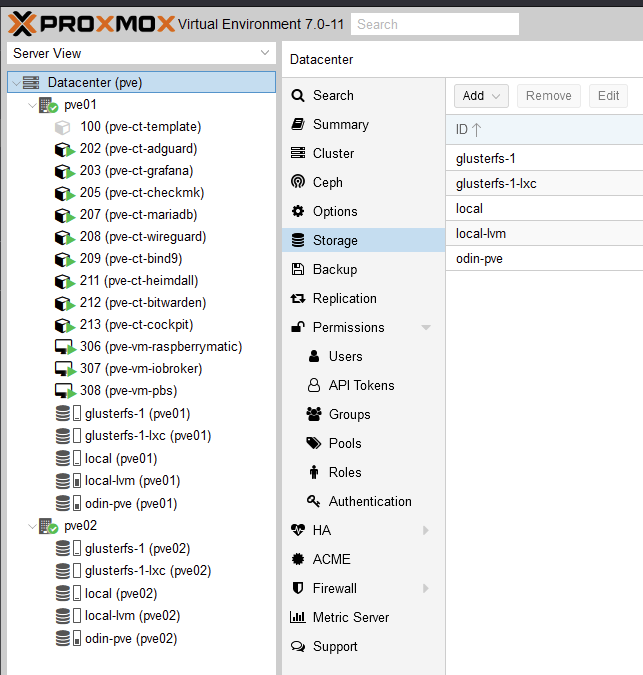Select the glusterfs-1 storage row
This screenshot has height=675, width=643.
pyautogui.click(x=544, y=158)
